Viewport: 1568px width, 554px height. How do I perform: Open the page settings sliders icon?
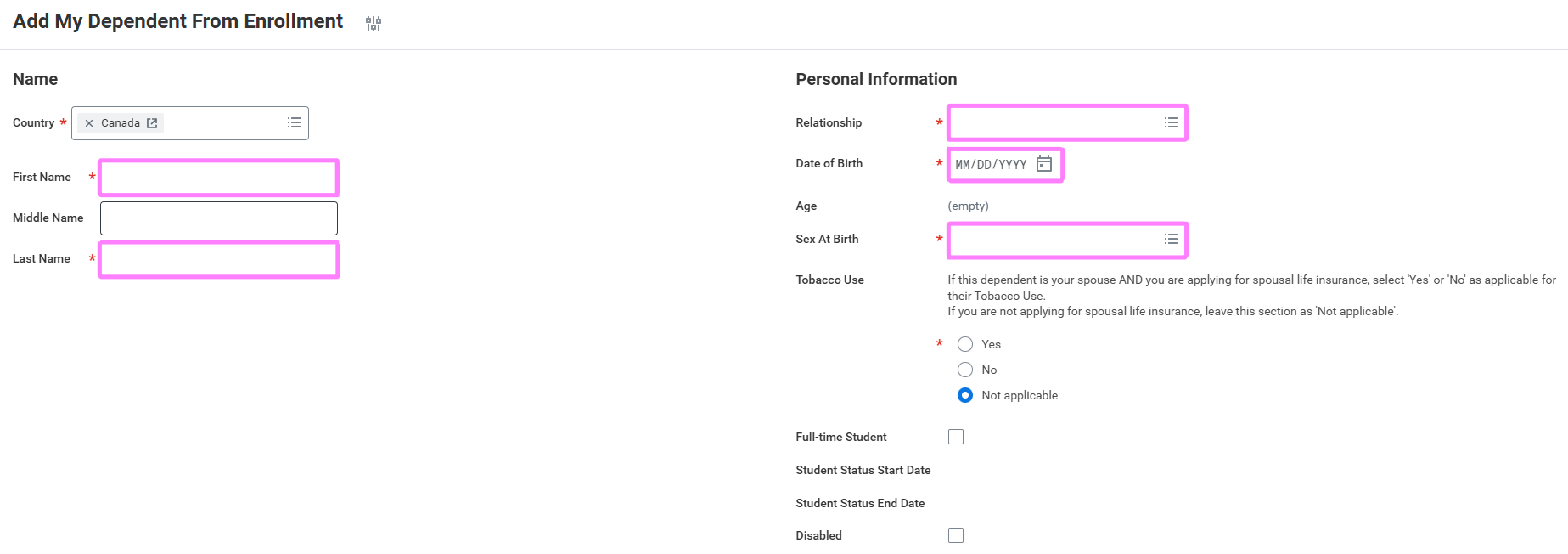(x=374, y=24)
